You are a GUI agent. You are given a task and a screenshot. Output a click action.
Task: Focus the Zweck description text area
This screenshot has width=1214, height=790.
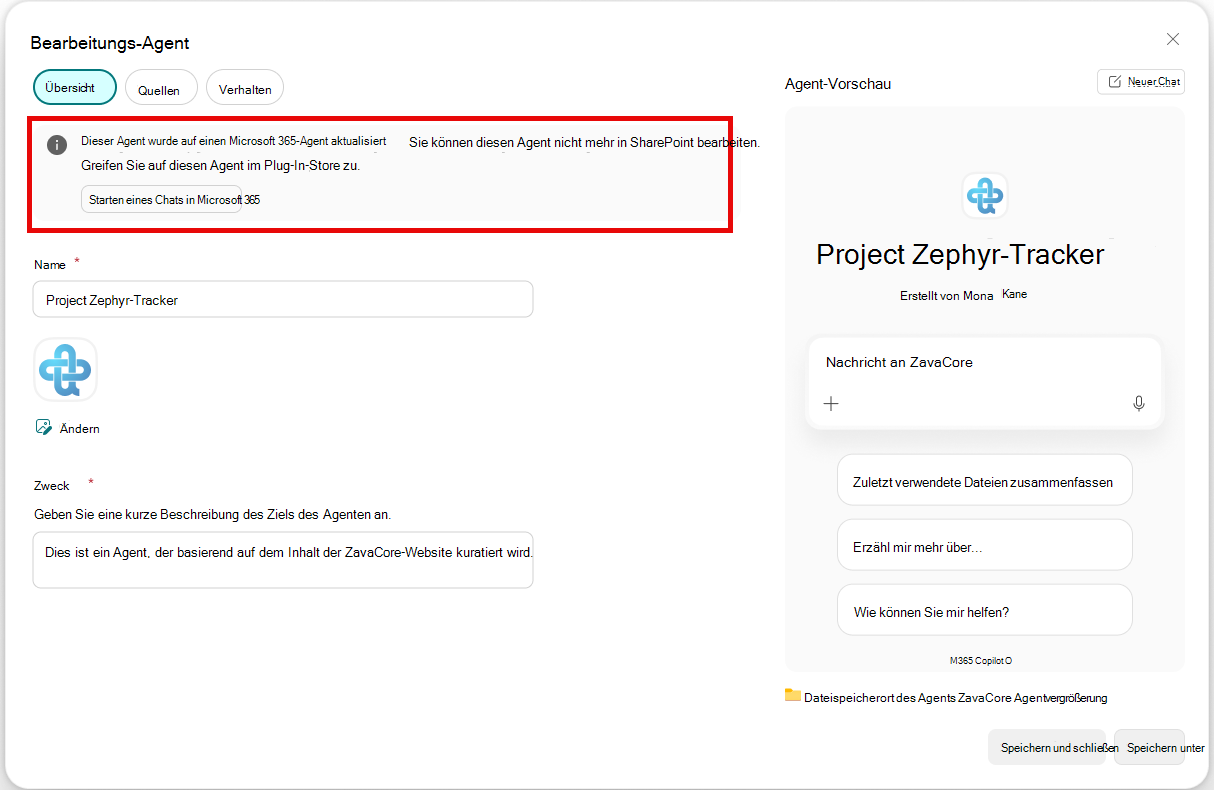coord(283,560)
